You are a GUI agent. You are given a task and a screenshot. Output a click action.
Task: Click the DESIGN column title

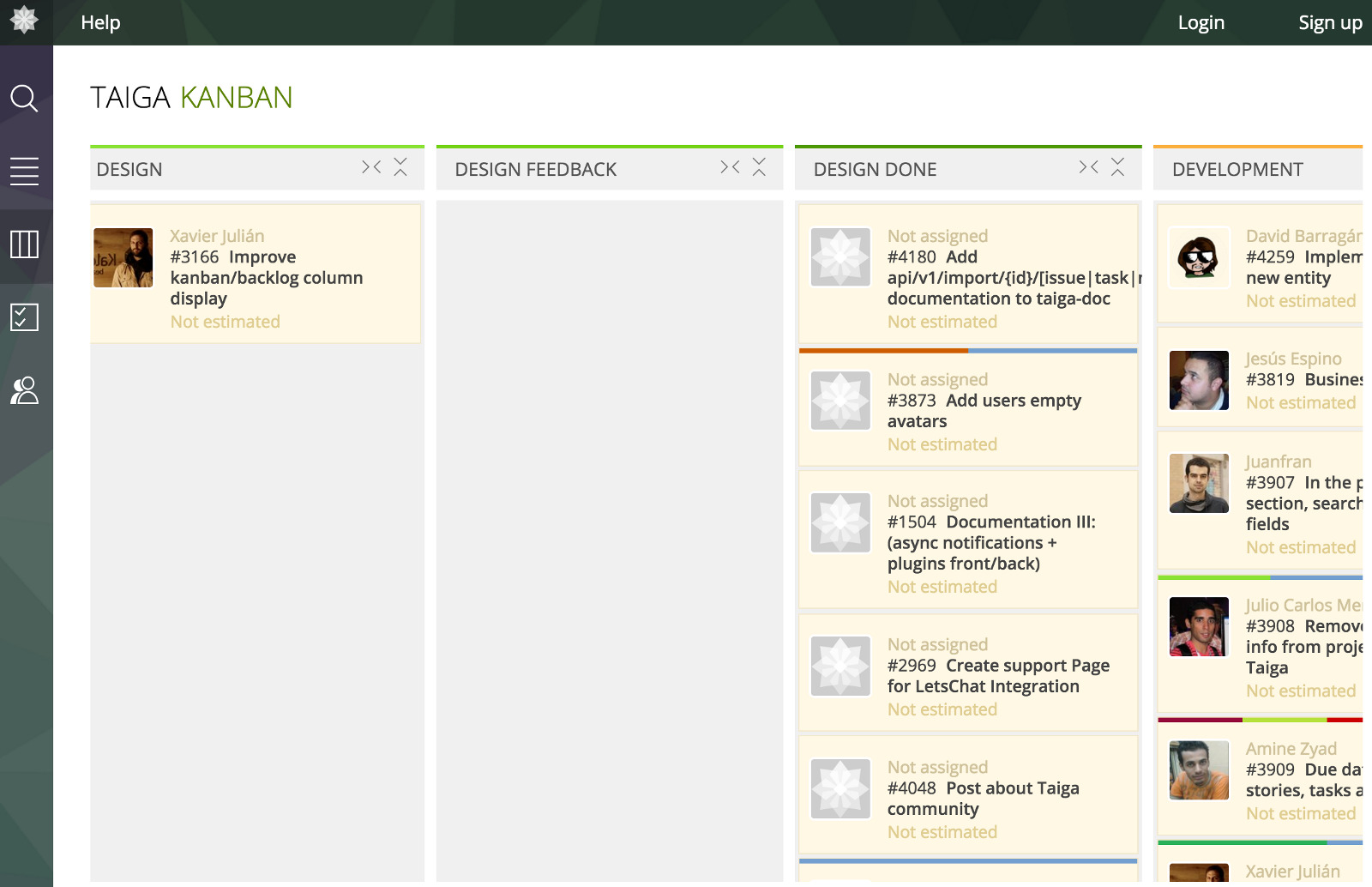[x=129, y=170]
